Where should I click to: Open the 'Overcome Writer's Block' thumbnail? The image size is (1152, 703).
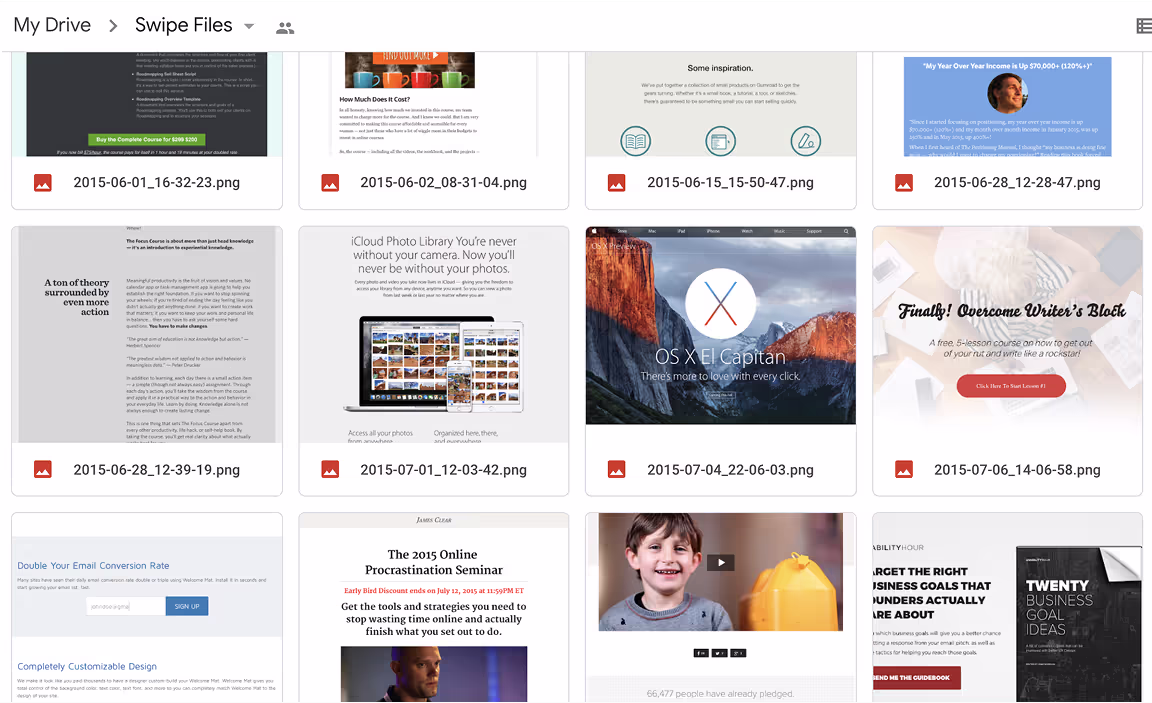point(1007,334)
